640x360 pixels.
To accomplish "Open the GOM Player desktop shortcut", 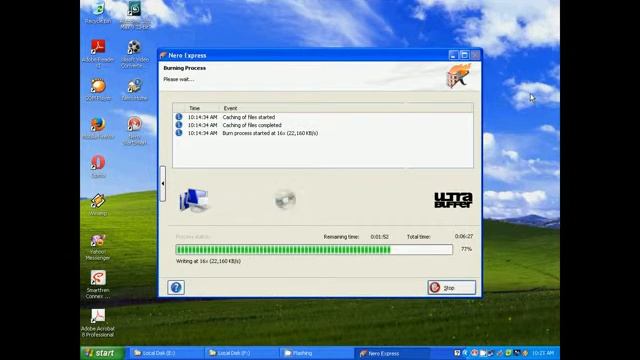I will [98, 90].
